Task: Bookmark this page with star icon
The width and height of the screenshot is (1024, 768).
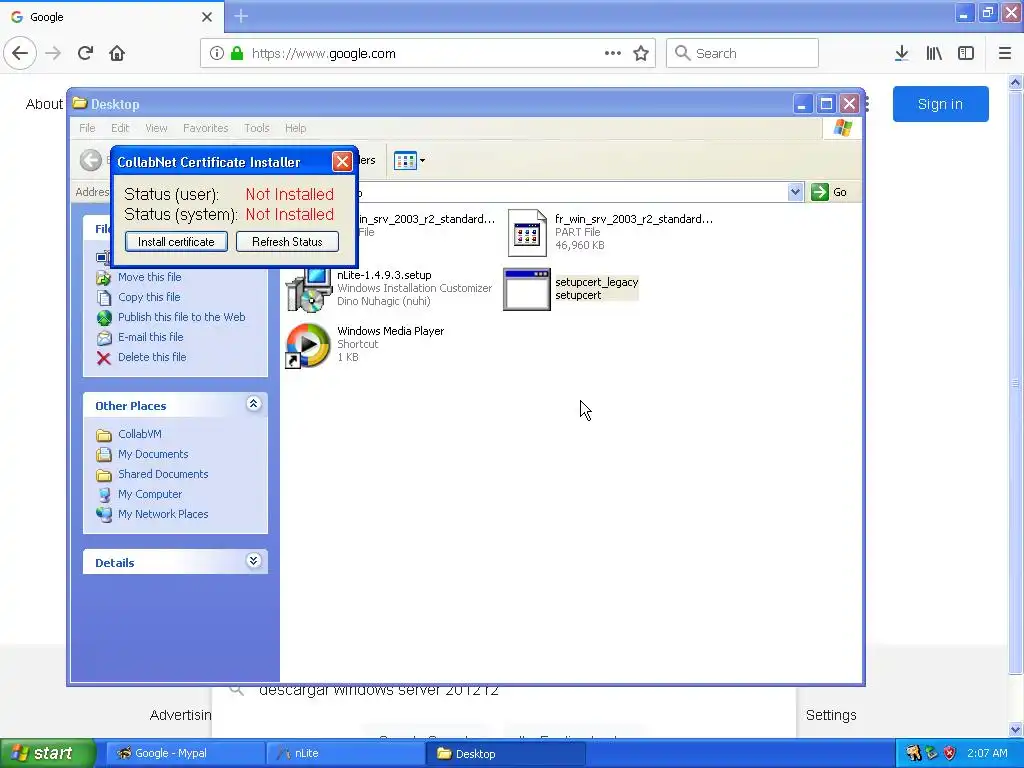Action: click(641, 53)
